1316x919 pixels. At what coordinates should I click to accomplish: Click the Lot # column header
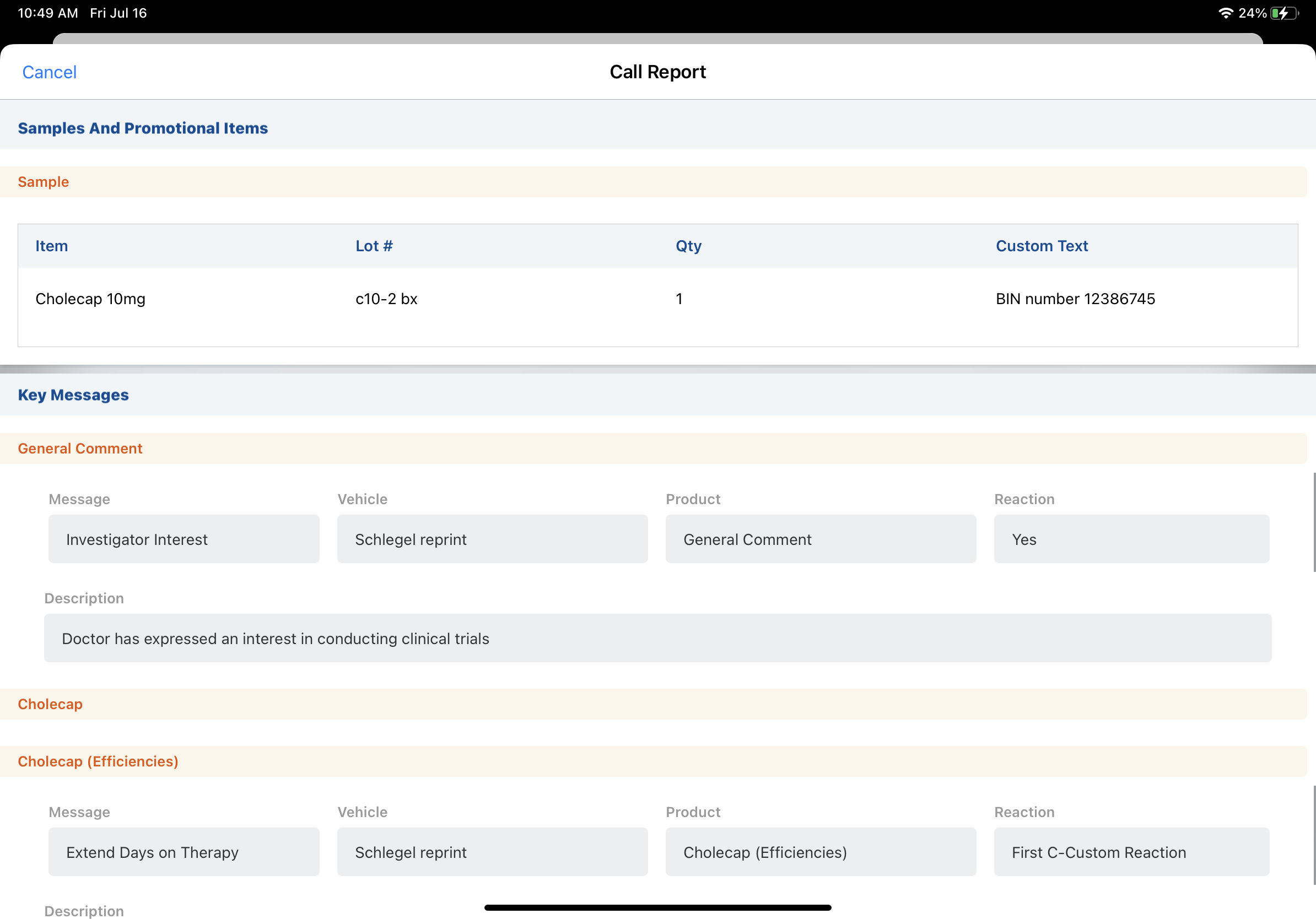(374, 246)
